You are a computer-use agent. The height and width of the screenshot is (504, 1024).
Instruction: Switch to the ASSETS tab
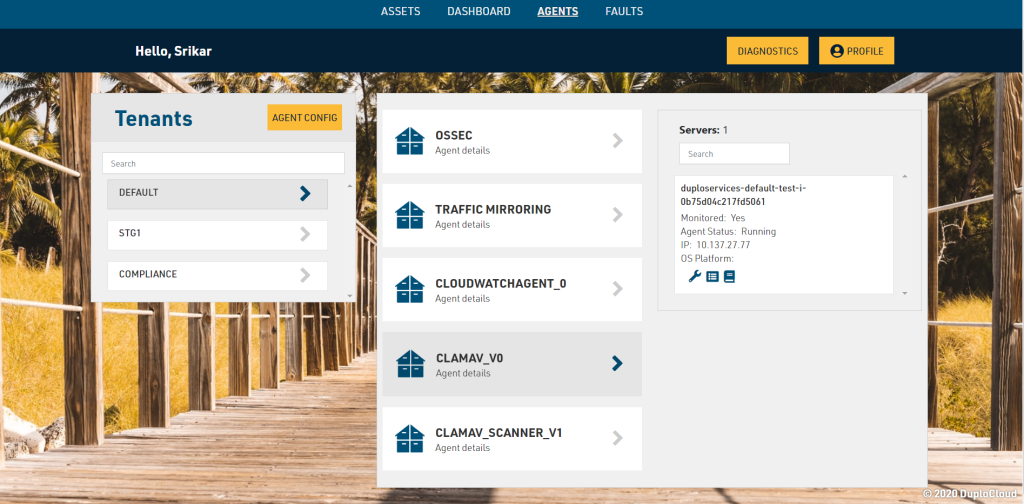(x=400, y=12)
